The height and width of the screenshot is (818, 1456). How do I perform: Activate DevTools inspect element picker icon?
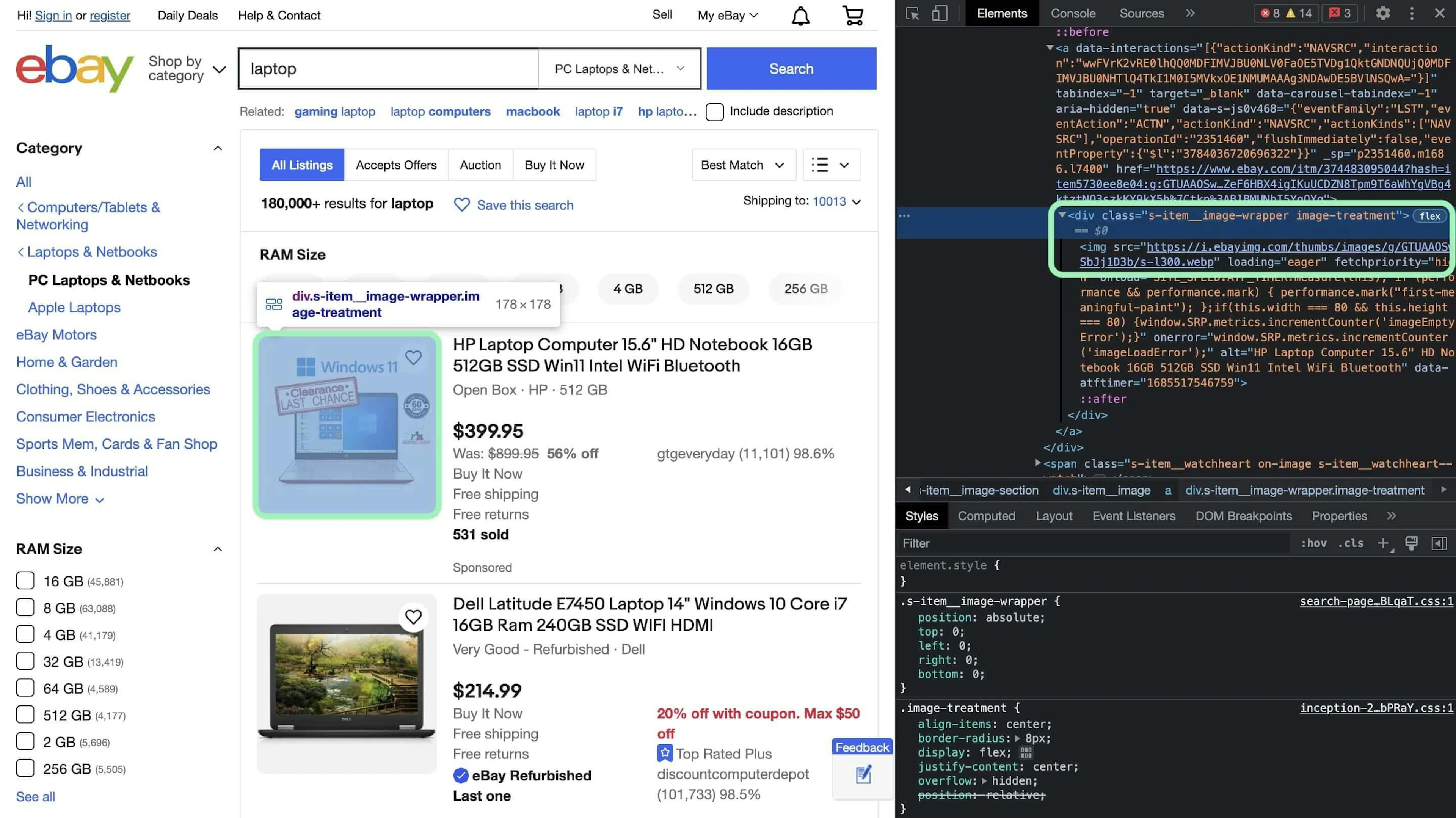pyautogui.click(x=912, y=13)
